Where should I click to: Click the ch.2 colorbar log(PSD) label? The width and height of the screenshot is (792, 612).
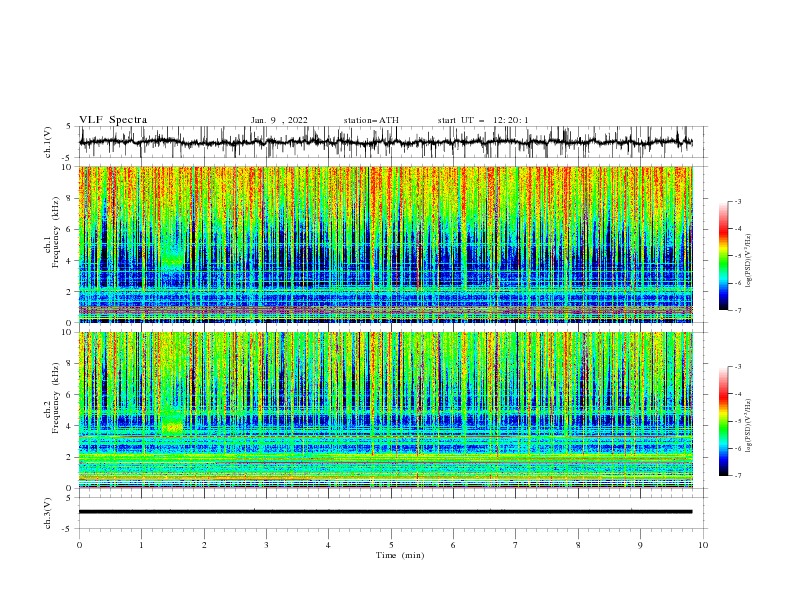pos(748,426)
